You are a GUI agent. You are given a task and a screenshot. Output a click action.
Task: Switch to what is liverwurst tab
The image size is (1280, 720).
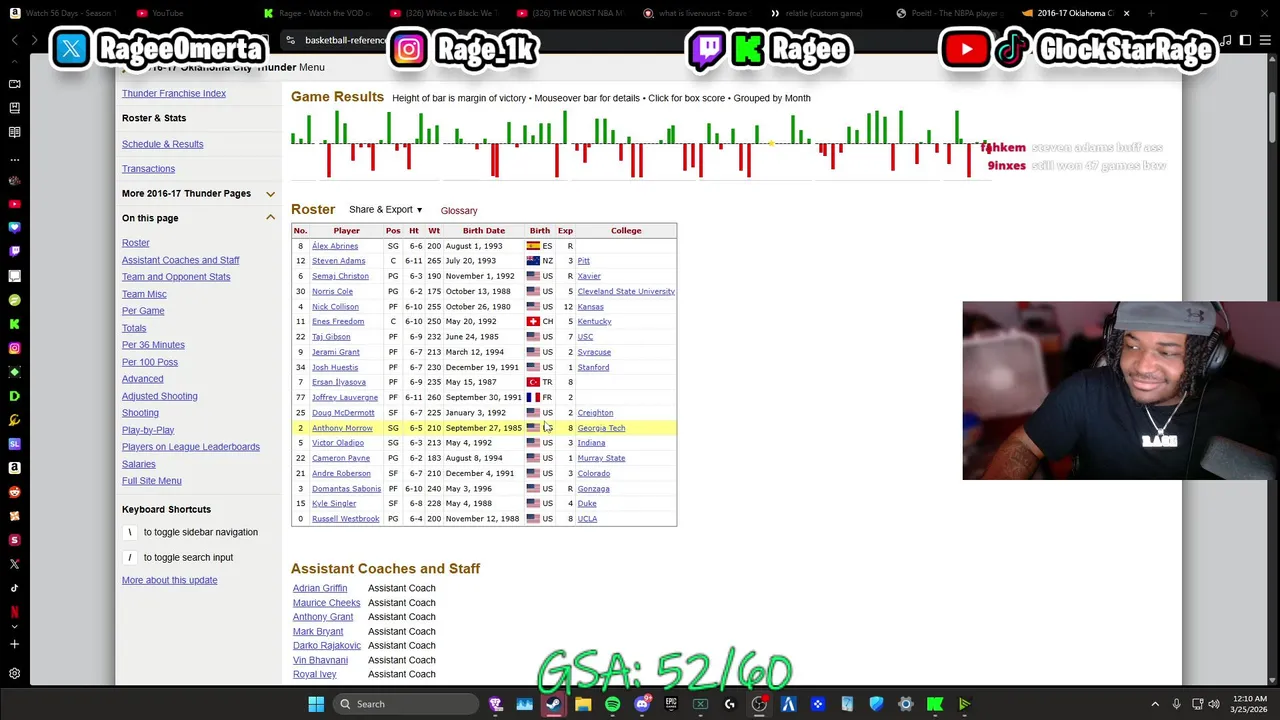coord(700,13)
